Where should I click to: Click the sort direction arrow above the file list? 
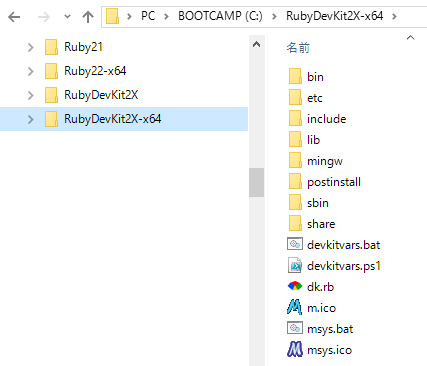coord(411,38)
